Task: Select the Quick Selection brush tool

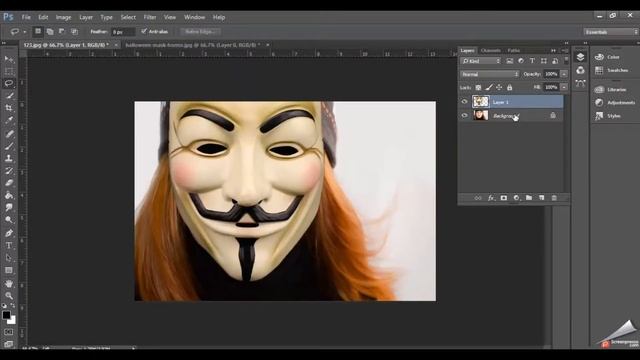Action: point(9,96)
